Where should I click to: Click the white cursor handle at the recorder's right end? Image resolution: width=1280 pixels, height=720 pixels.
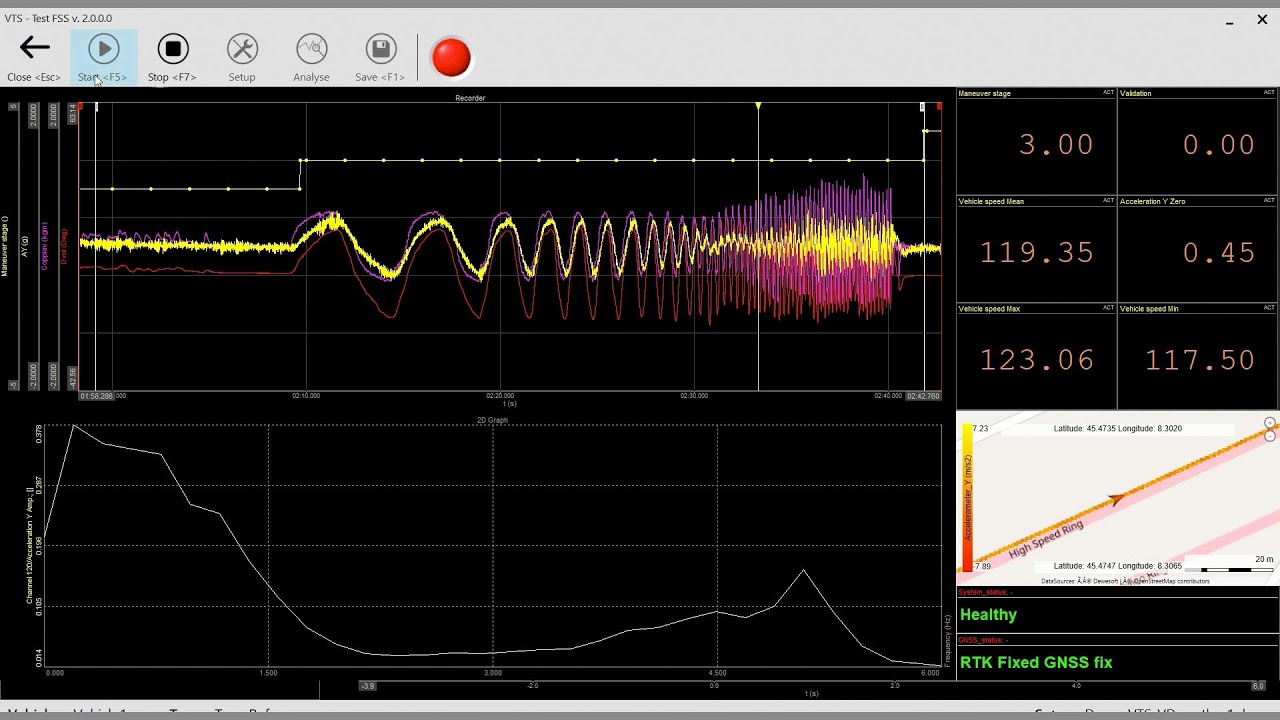click(922, 106)
